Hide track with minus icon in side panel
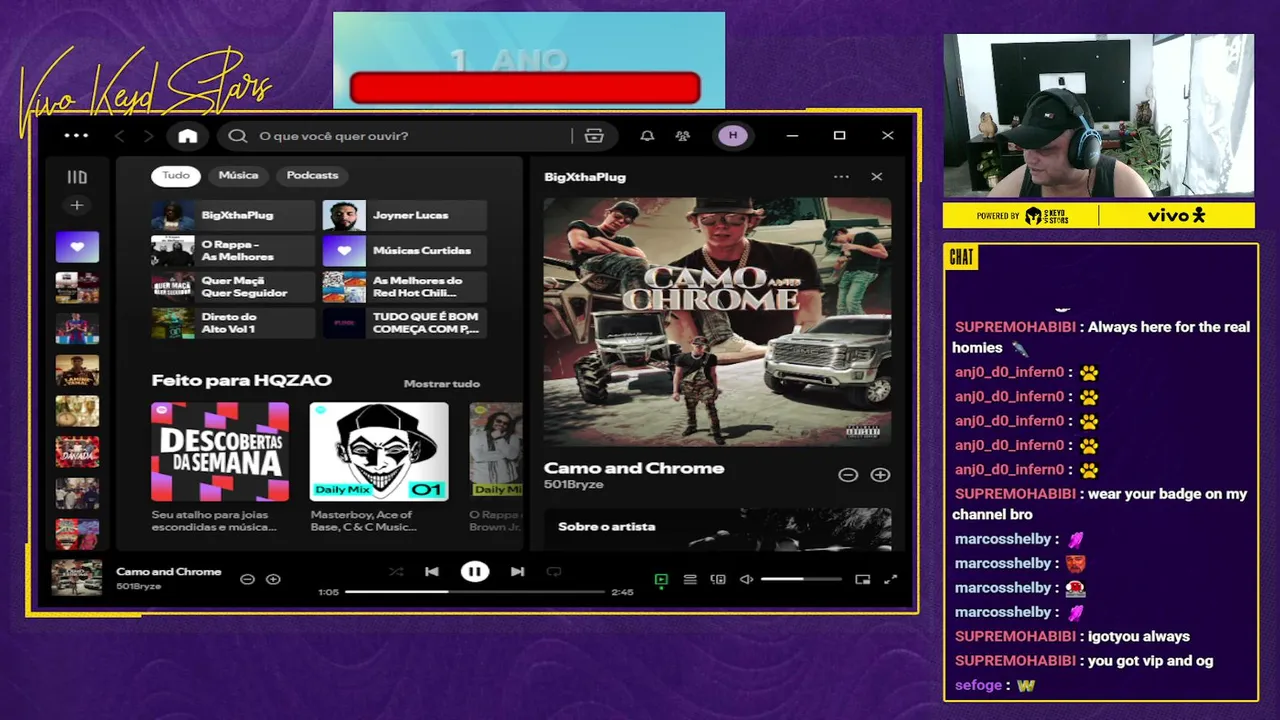The width and height of the screenshot is (1280, 720). pos(848,475)
